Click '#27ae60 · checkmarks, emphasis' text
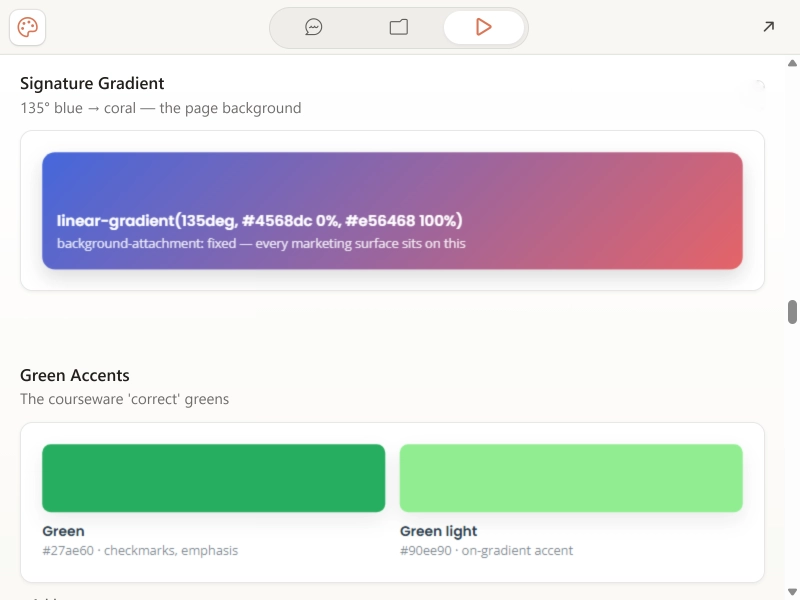800x600 pixels. (140, 551)
